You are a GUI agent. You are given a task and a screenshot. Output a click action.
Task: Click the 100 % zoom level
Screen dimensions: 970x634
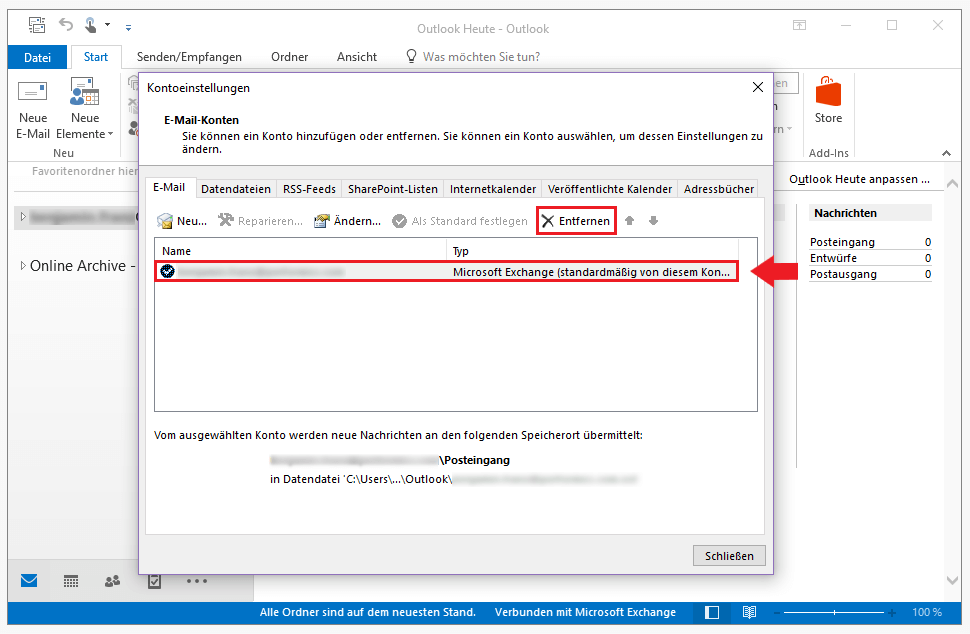[926, 612]
